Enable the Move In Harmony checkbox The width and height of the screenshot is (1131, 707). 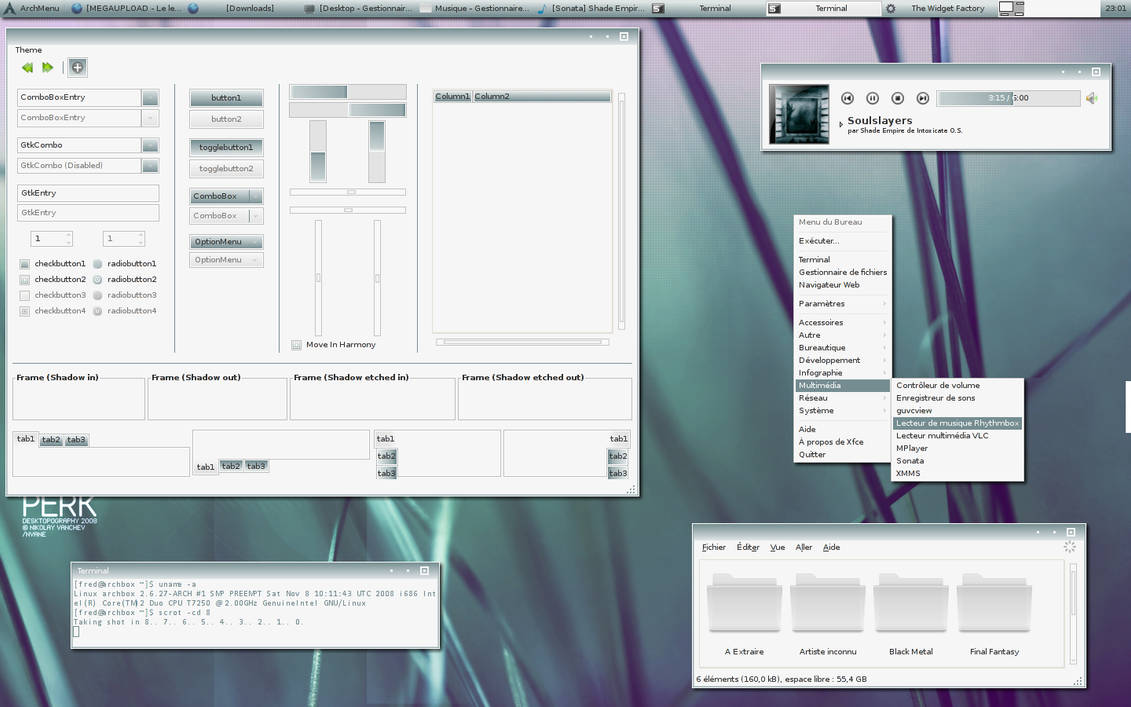[x=296, y=345]
